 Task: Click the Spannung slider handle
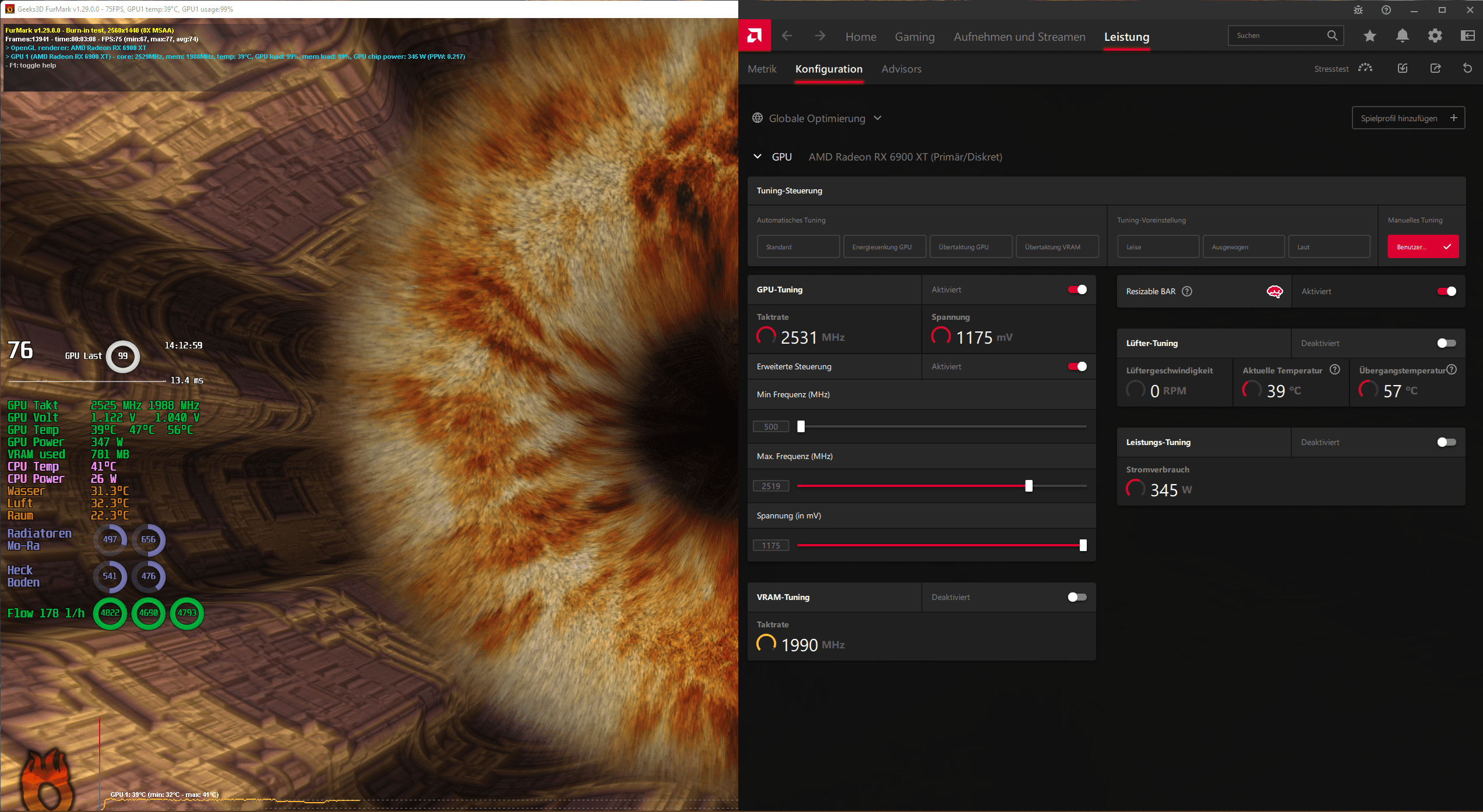1083,545
